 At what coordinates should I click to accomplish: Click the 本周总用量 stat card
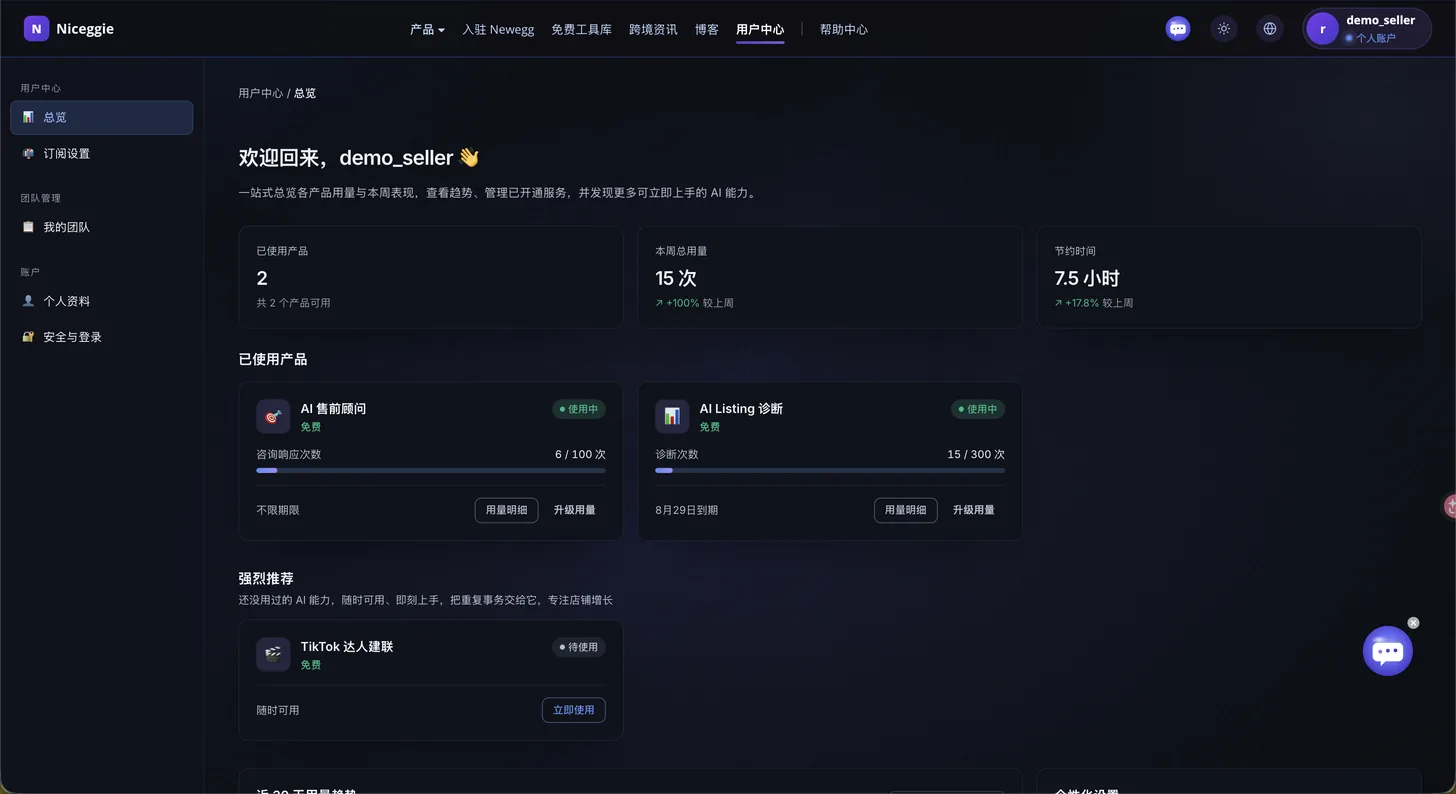(x=830, y=277)
